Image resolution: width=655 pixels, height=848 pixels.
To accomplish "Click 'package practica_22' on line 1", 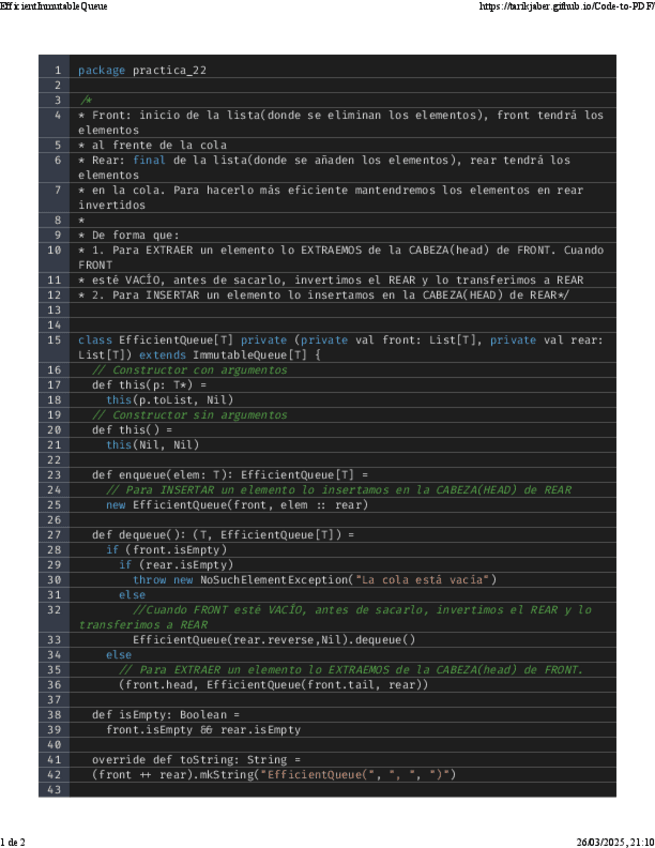I will 142,70.
